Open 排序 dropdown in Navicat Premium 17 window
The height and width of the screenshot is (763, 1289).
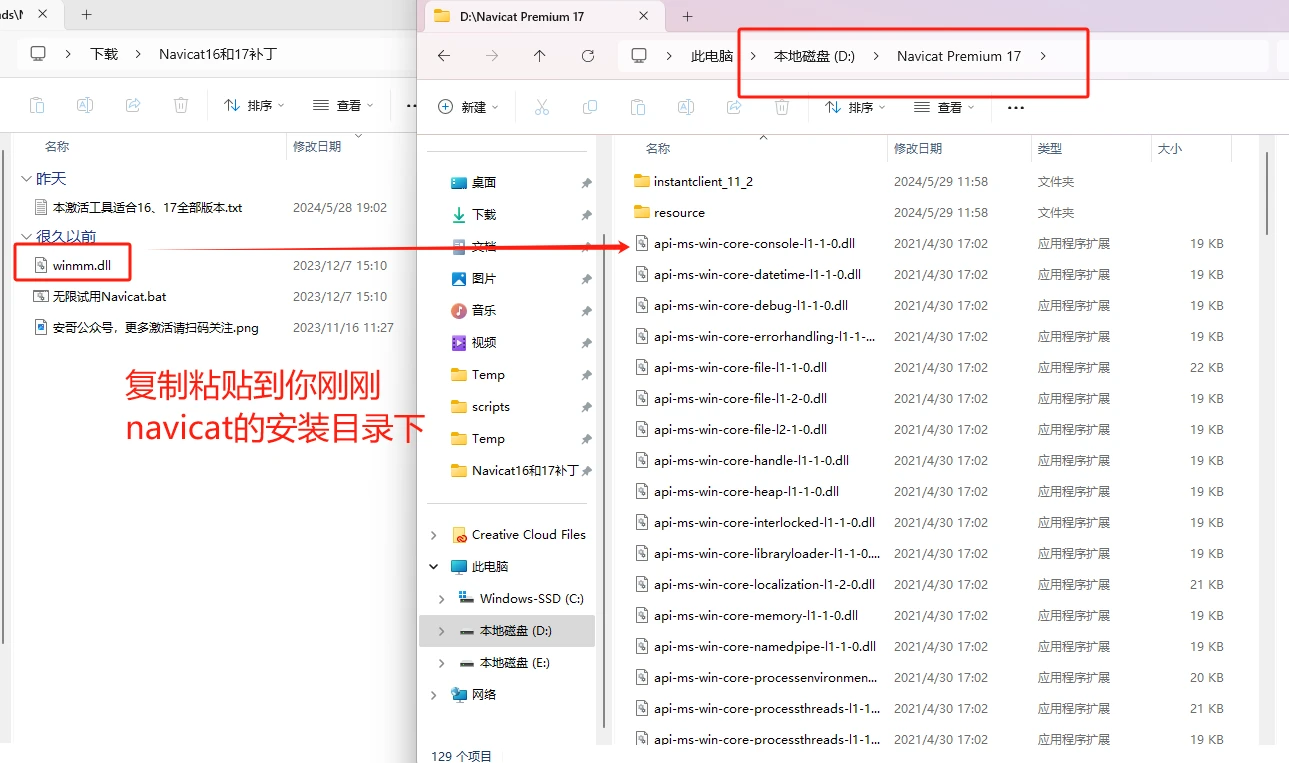(x=855, y=107)
